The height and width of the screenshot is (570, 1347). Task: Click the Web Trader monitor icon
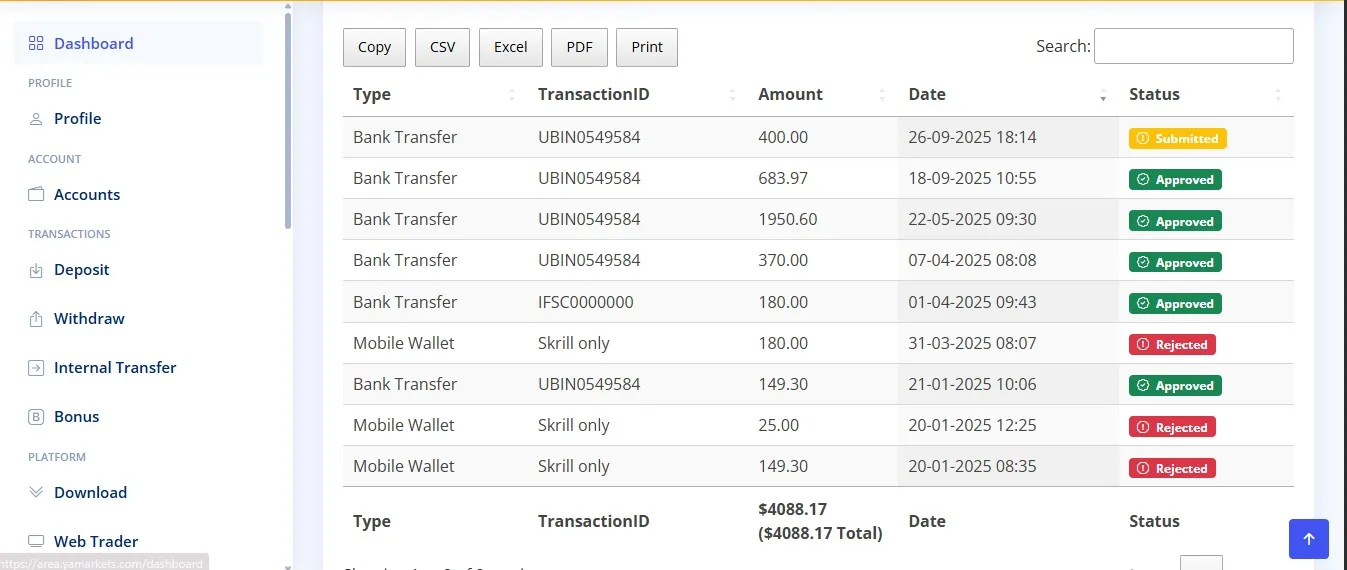[36, 542]
